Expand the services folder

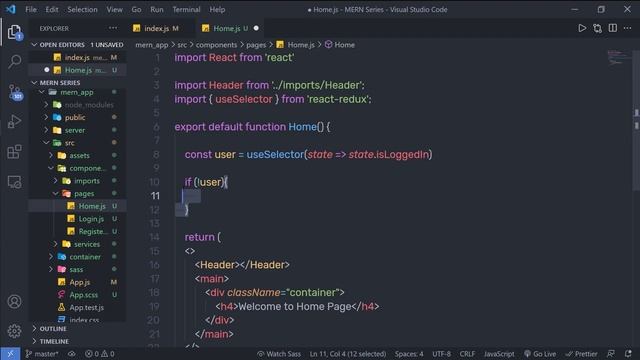pos(56,244)
